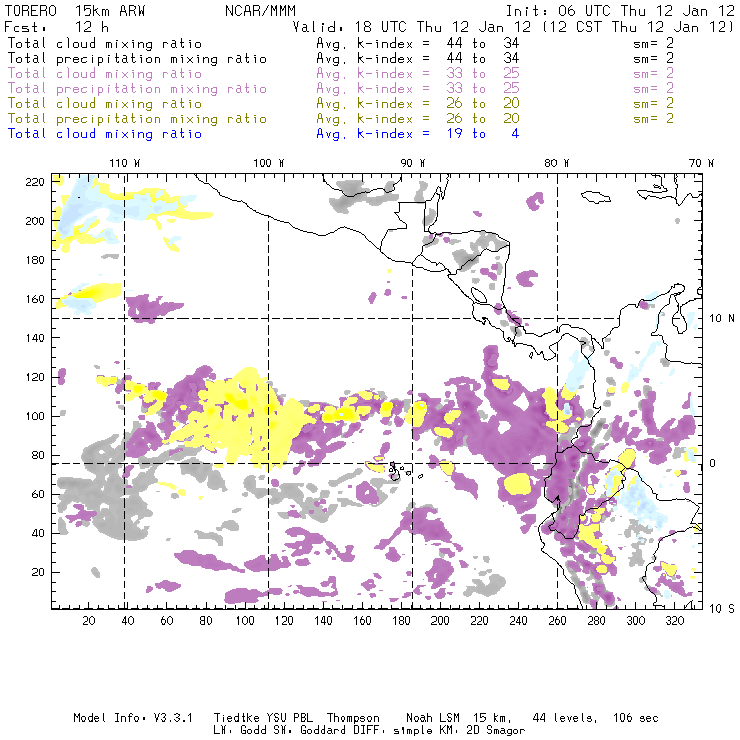Click the horizontal axis tick label "320"
Viewport: 740px width, 740px height.
click(674, 621)
